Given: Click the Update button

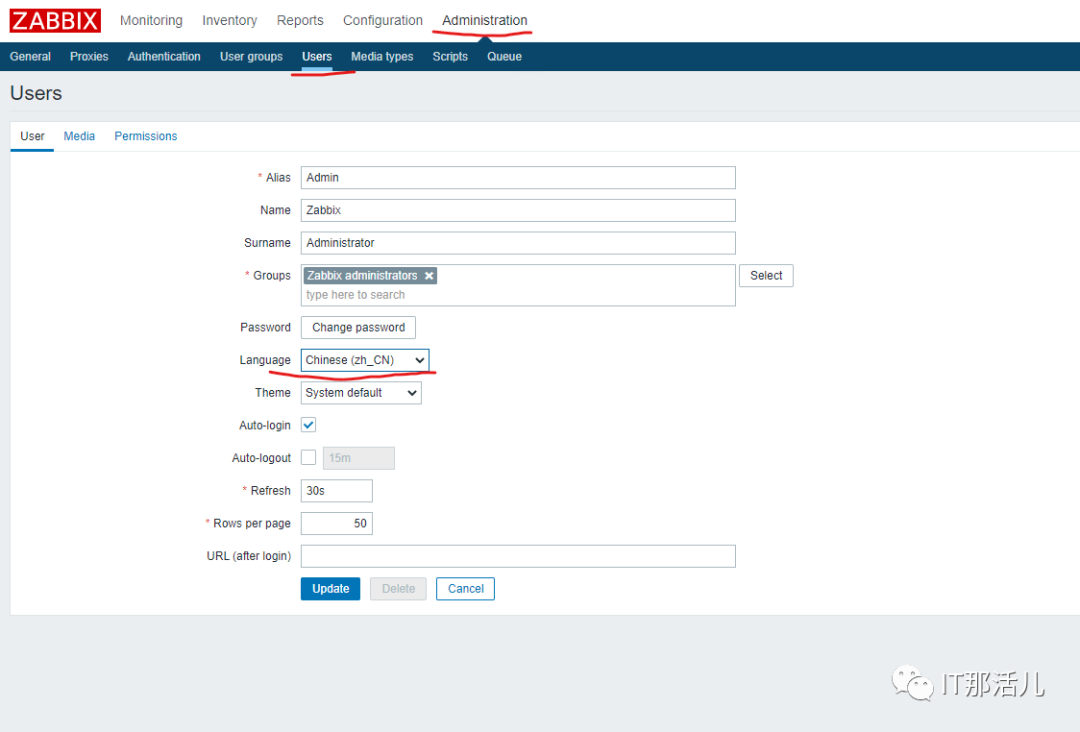Looking at the screenshot, I should (331, 589).
